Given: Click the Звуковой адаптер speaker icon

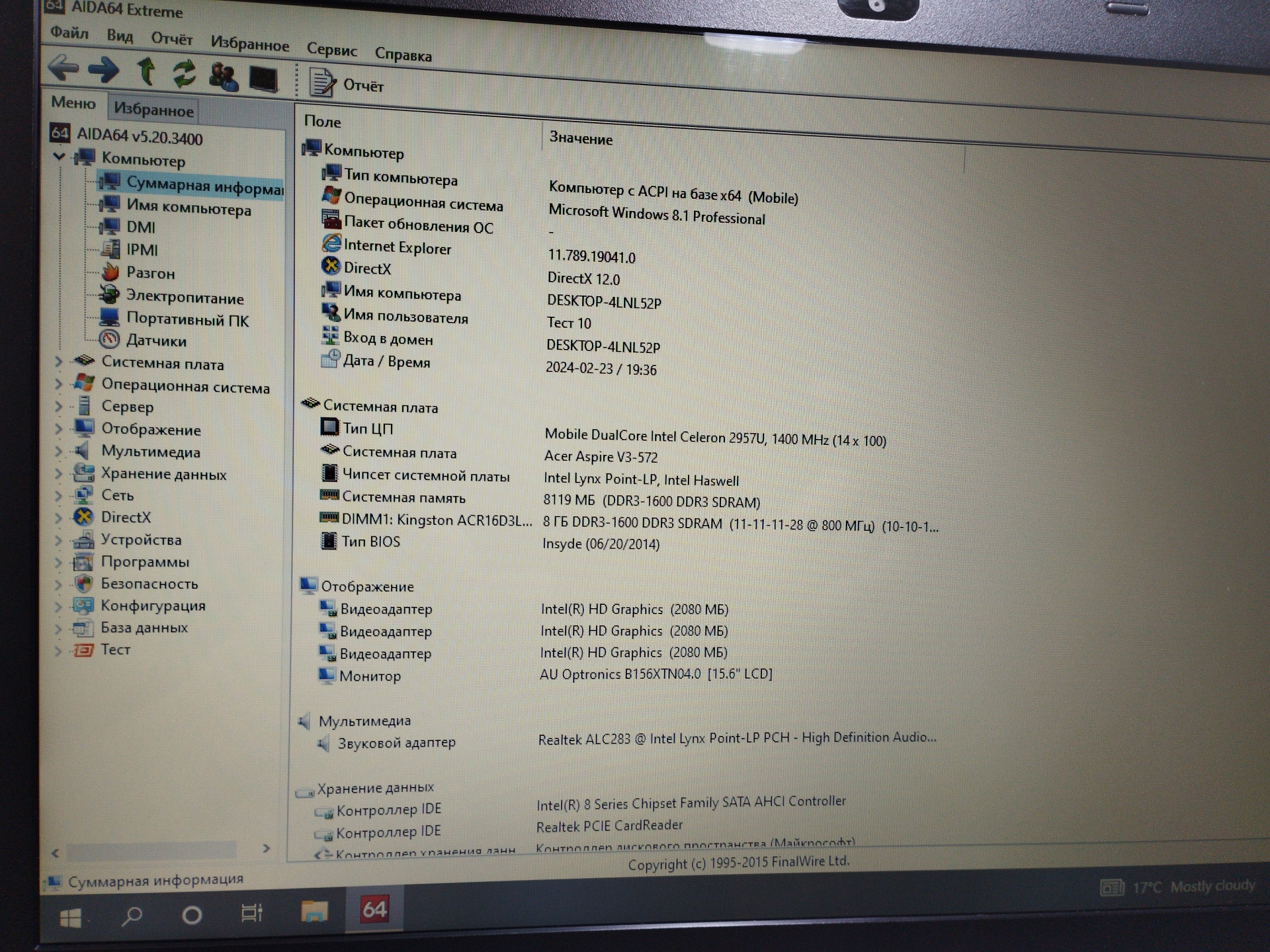Looking at the screenshot, I should click(323, 743).
